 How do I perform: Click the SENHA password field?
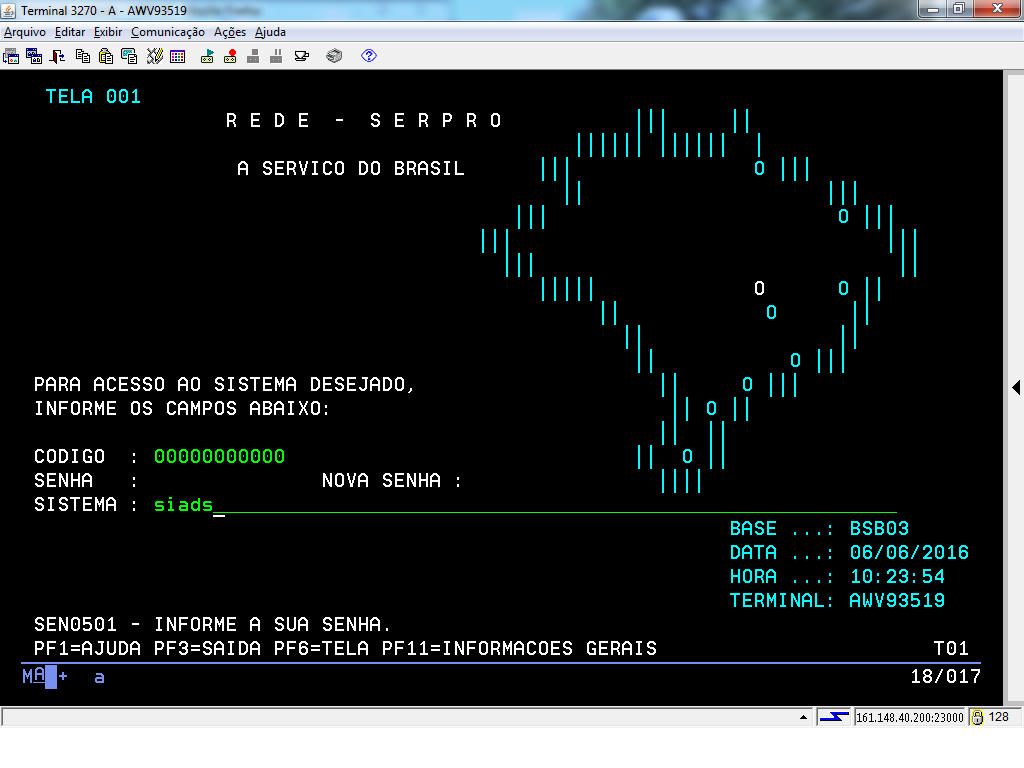219,481
